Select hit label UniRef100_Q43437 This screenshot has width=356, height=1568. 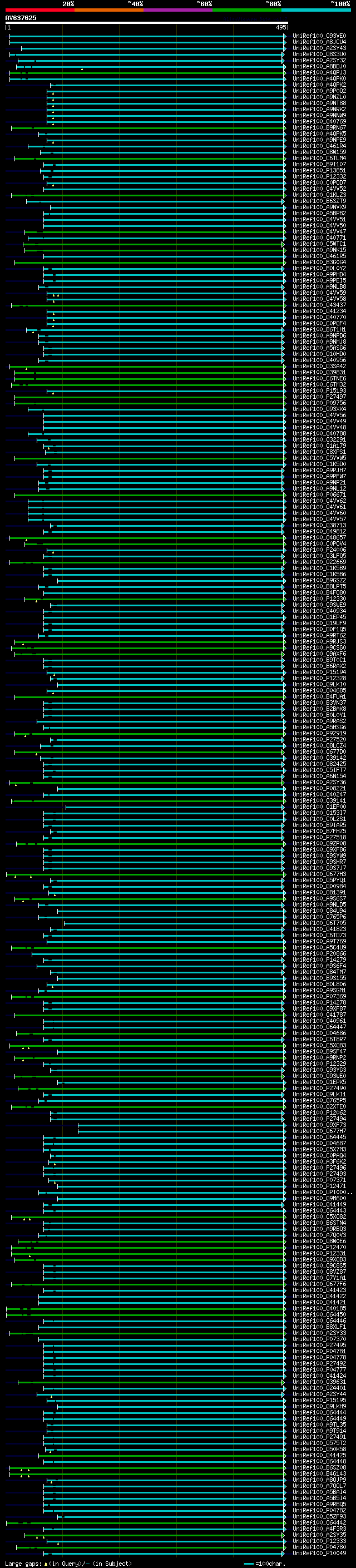click(x=319, y=305)
